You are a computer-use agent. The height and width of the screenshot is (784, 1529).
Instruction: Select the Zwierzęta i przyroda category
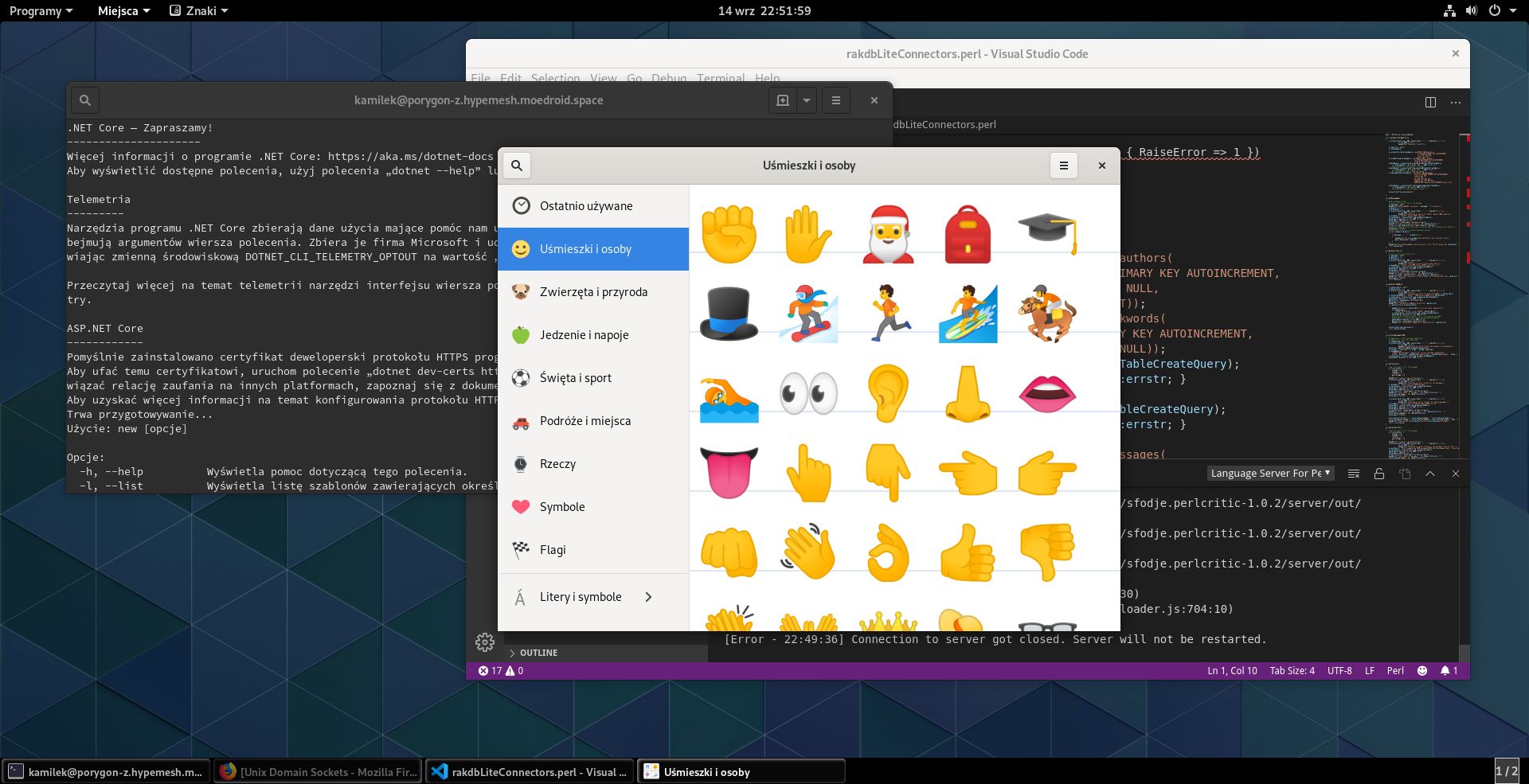(x=593, y=291)
